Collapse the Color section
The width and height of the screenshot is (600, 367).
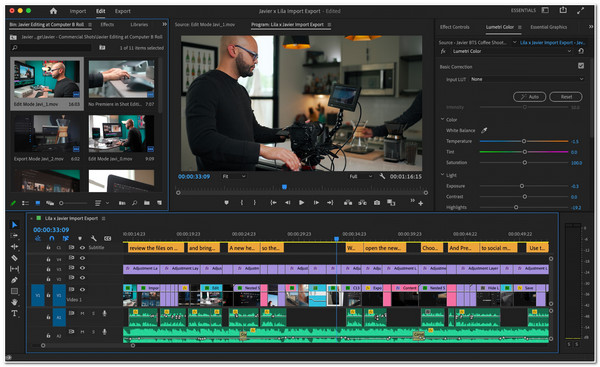(443, 119)
